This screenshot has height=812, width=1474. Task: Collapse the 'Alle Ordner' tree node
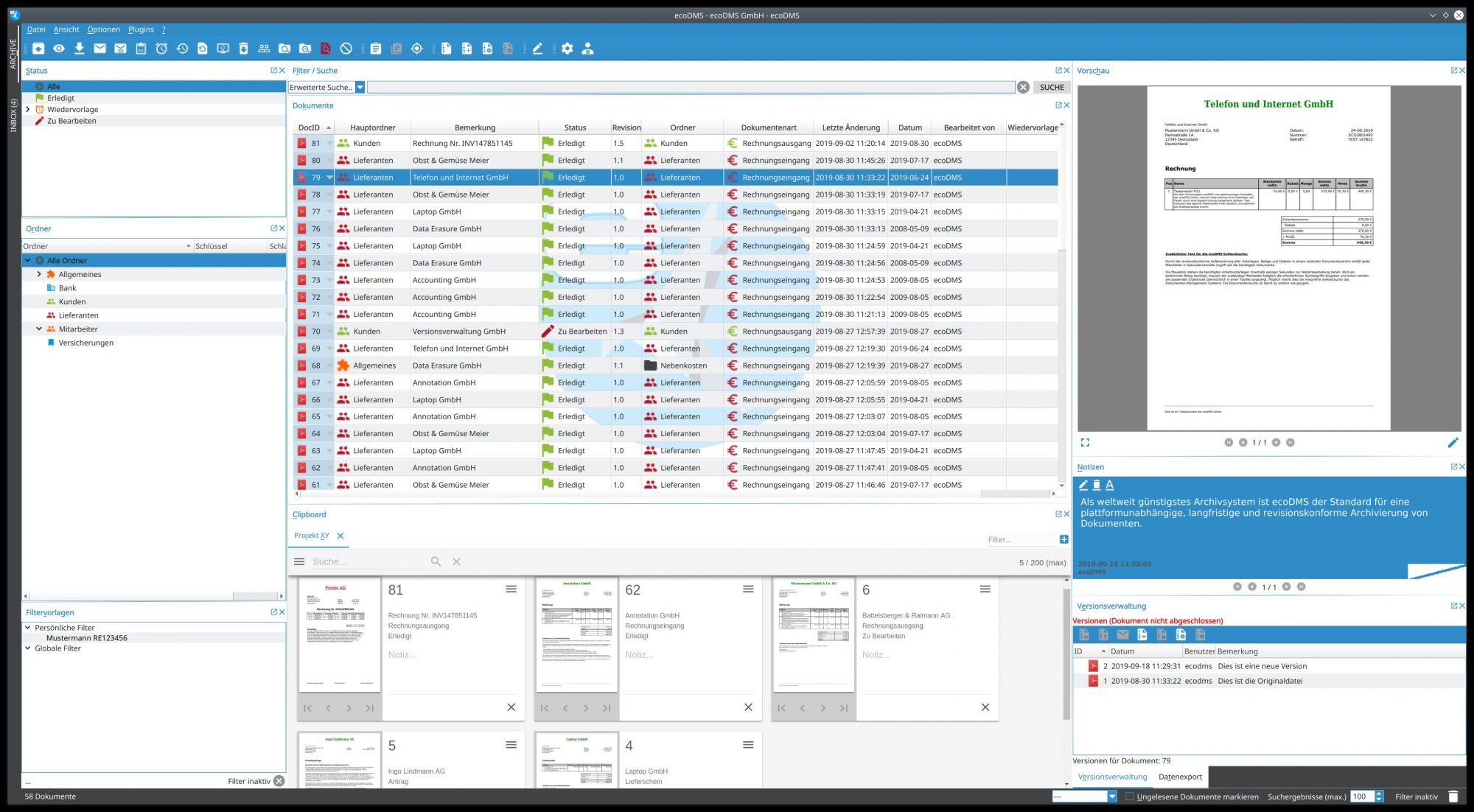tap(27, 260)
